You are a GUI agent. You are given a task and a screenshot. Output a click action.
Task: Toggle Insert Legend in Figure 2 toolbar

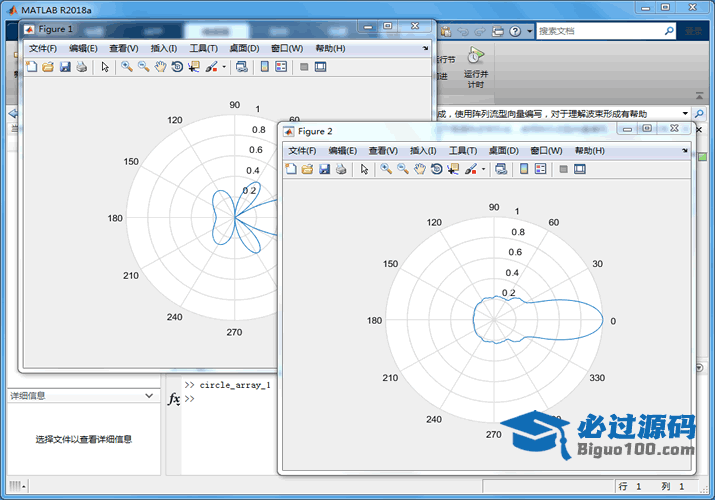point(541,169)
